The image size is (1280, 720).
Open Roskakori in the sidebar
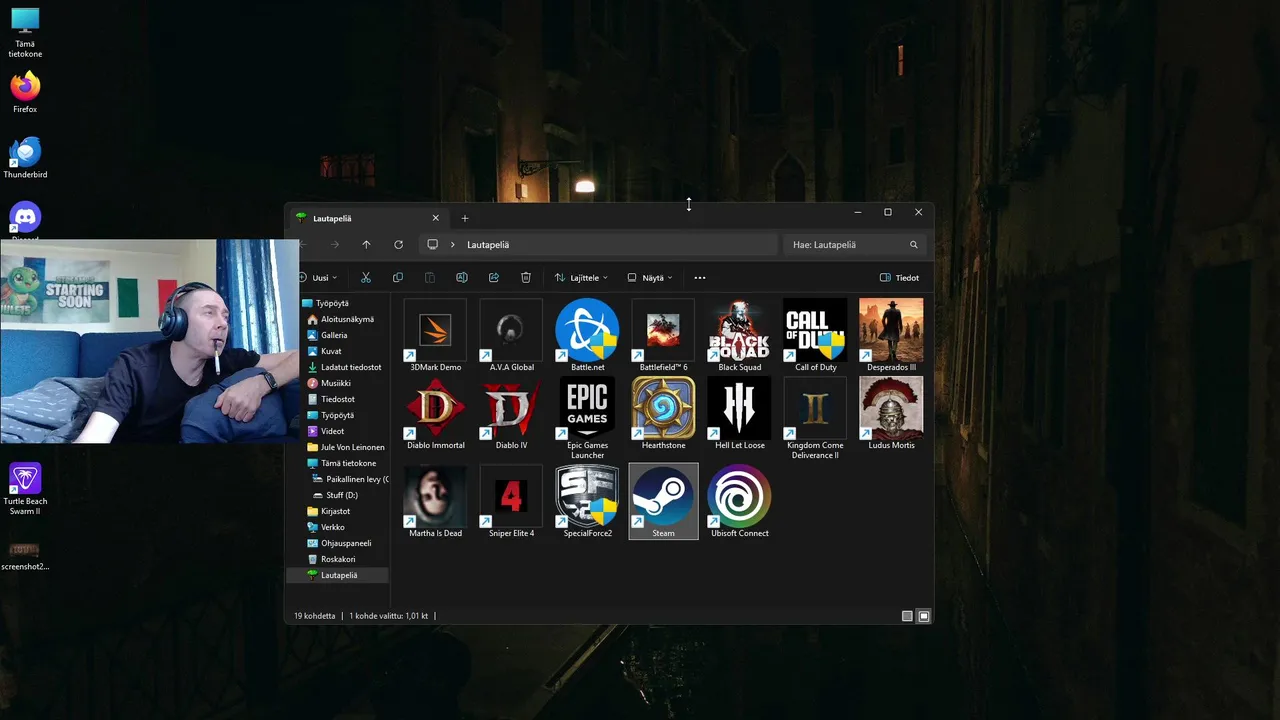(337, 559)
